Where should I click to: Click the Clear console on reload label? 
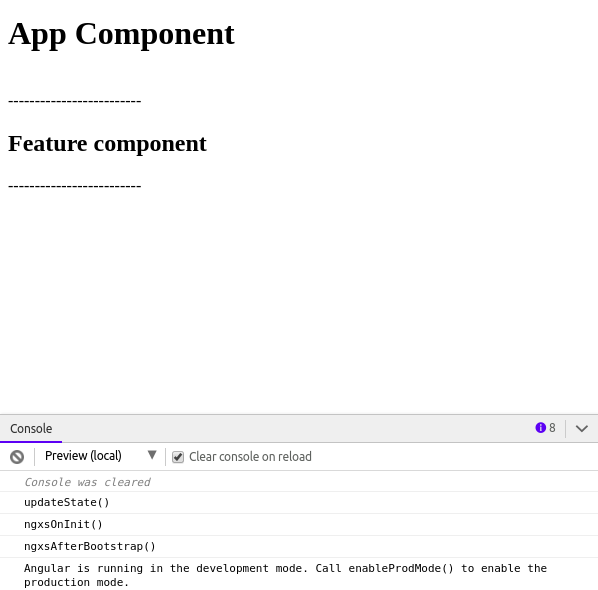coord(250,457)
